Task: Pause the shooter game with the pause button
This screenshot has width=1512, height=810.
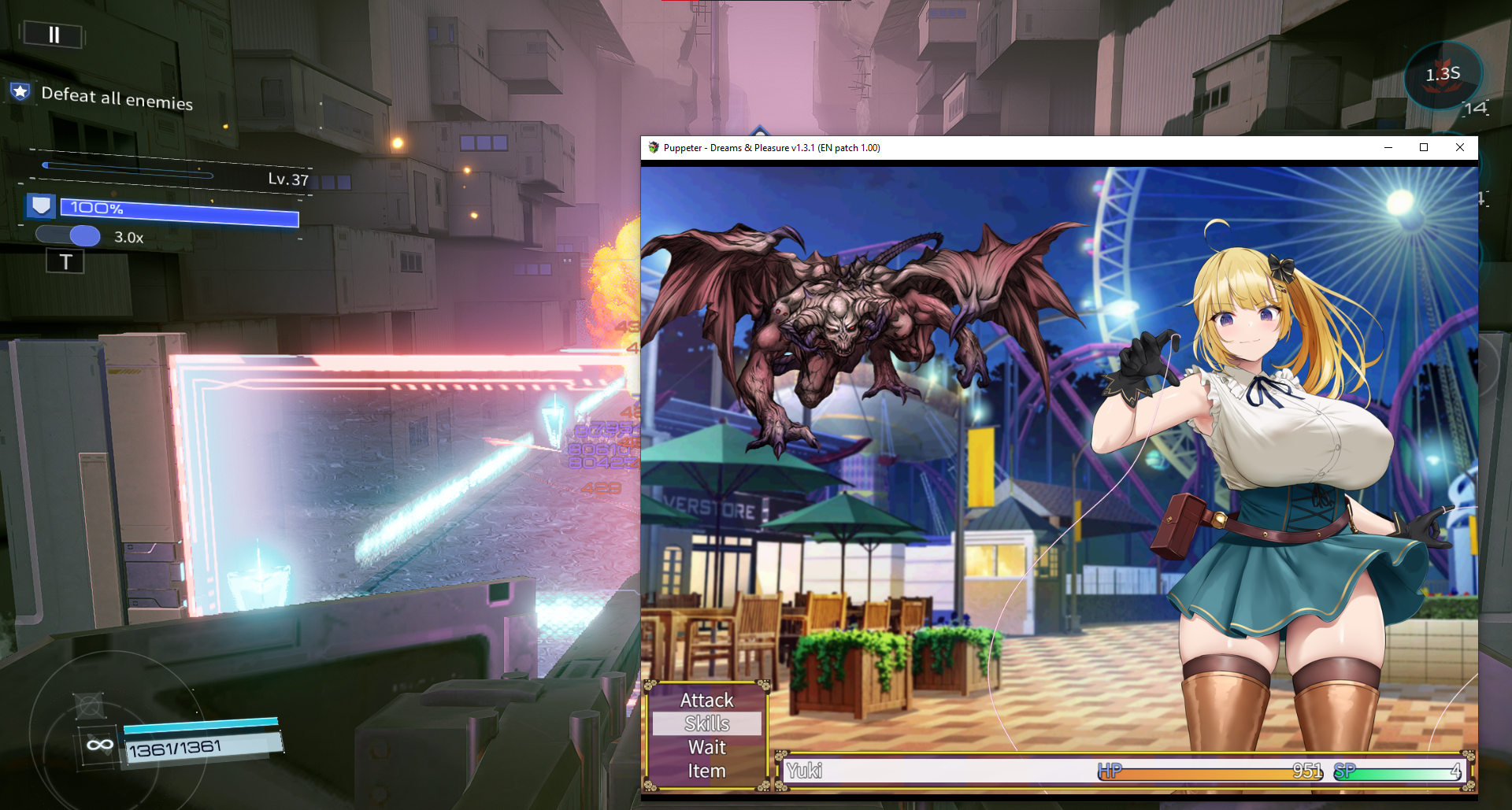Action: [54, 35]
